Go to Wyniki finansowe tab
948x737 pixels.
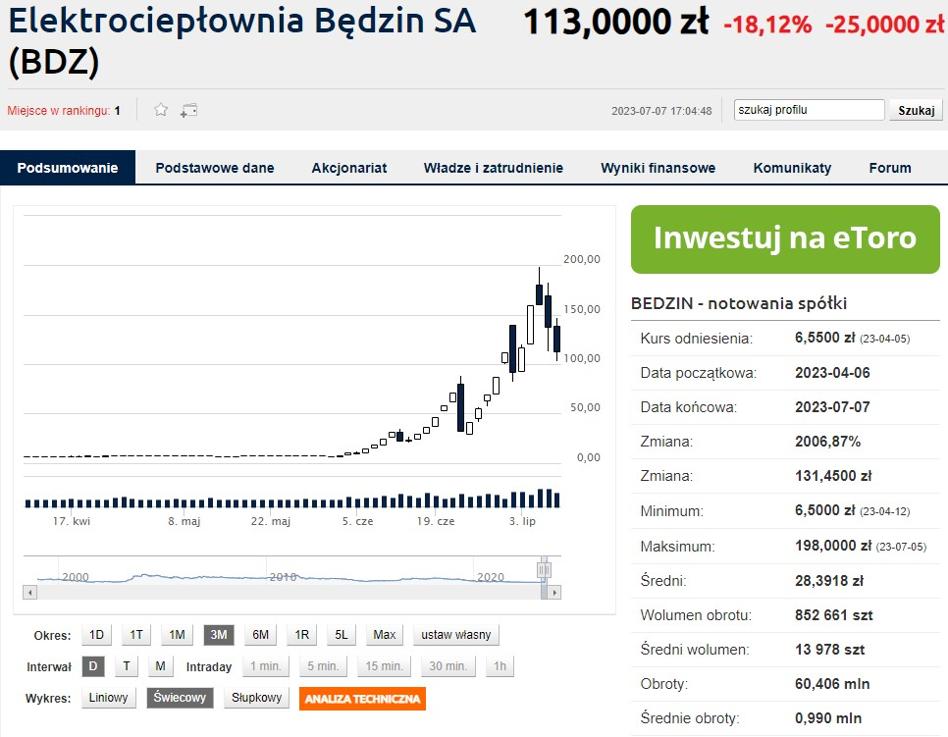click(658, 168)
